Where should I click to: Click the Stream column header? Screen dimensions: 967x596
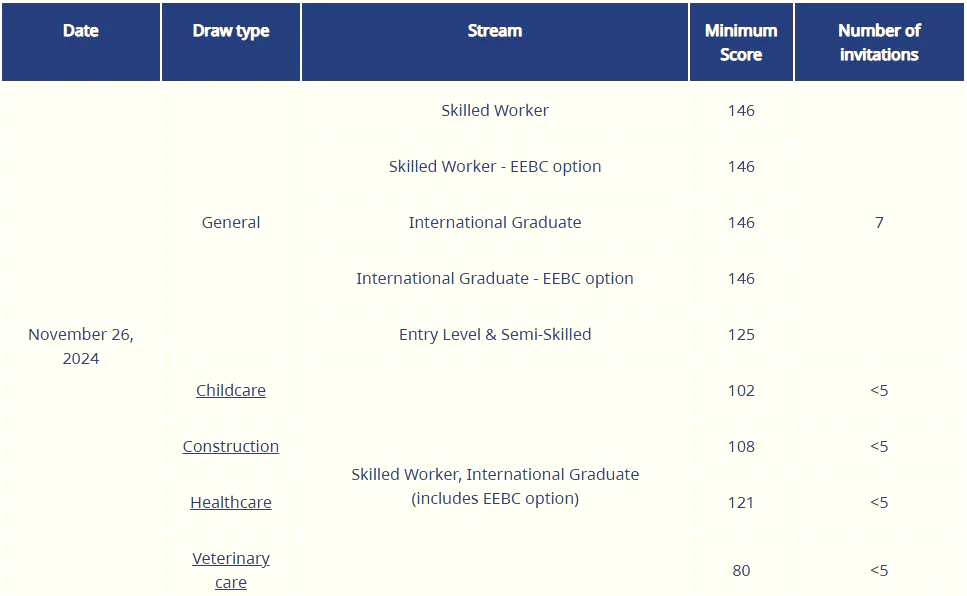[x=495, y=42]
